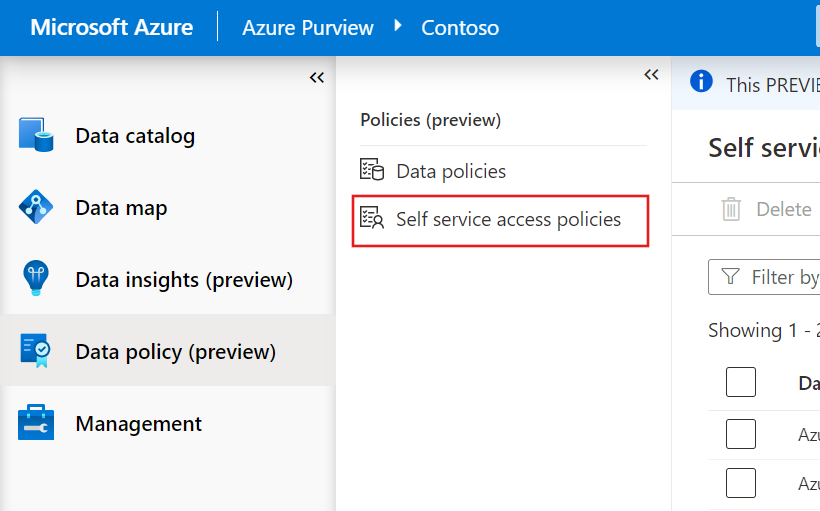Check the first policy row checkbox

tap(741, 434)
